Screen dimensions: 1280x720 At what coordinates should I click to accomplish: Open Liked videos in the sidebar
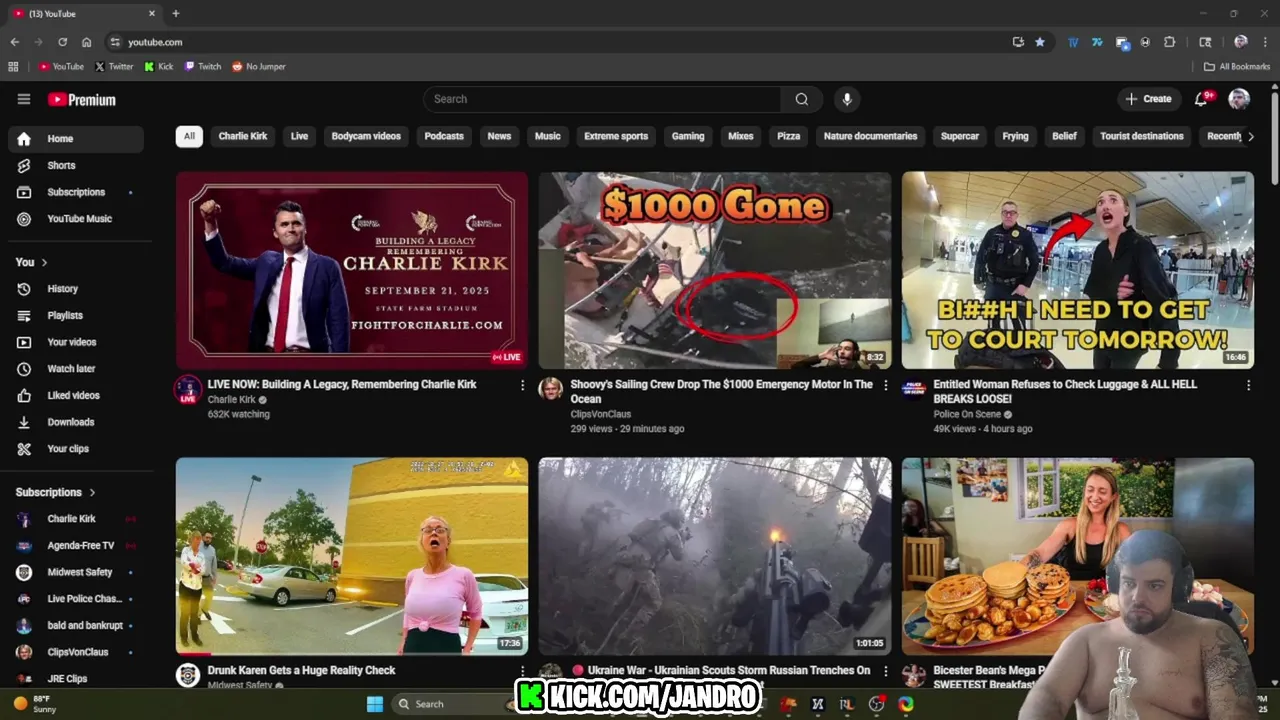click(75, 395)
